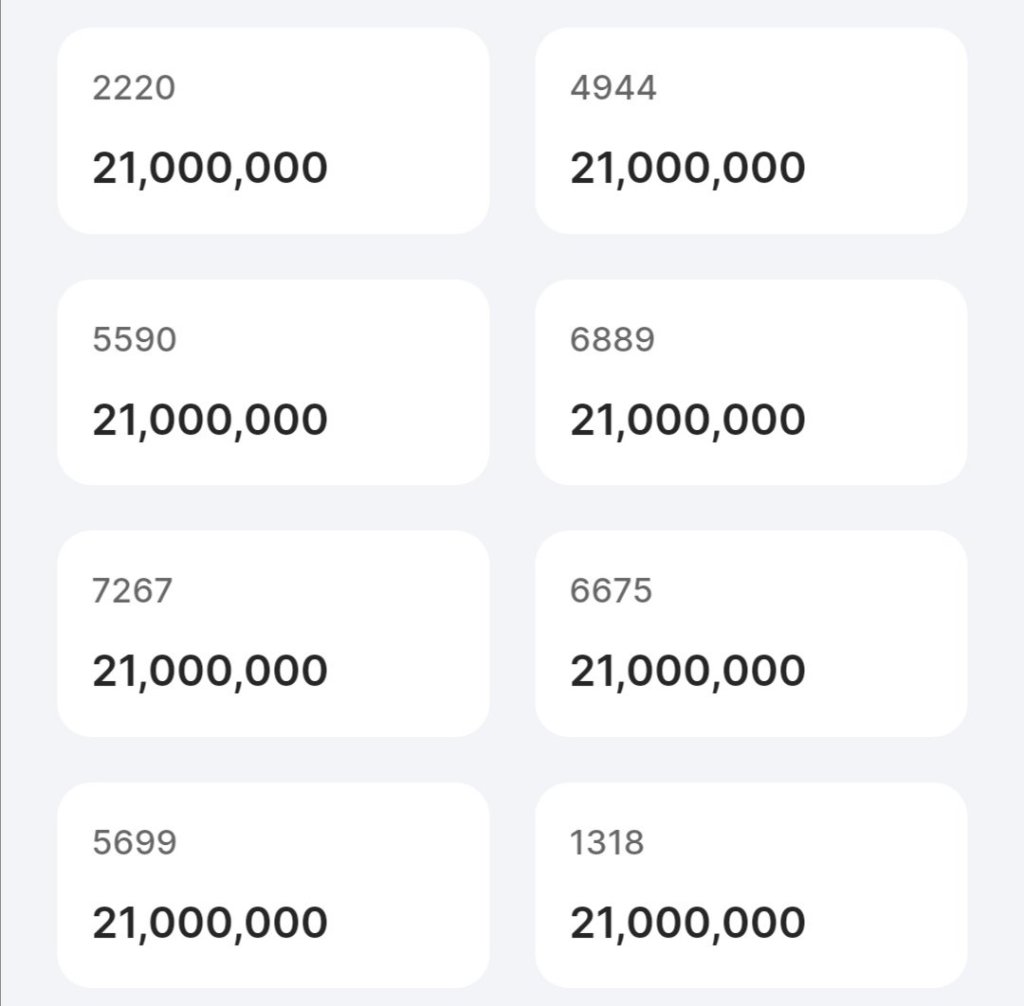1024x1006 pixels.
Task: Click the 21,000,000 figure beneath 1318
Action: coord(688,923)
